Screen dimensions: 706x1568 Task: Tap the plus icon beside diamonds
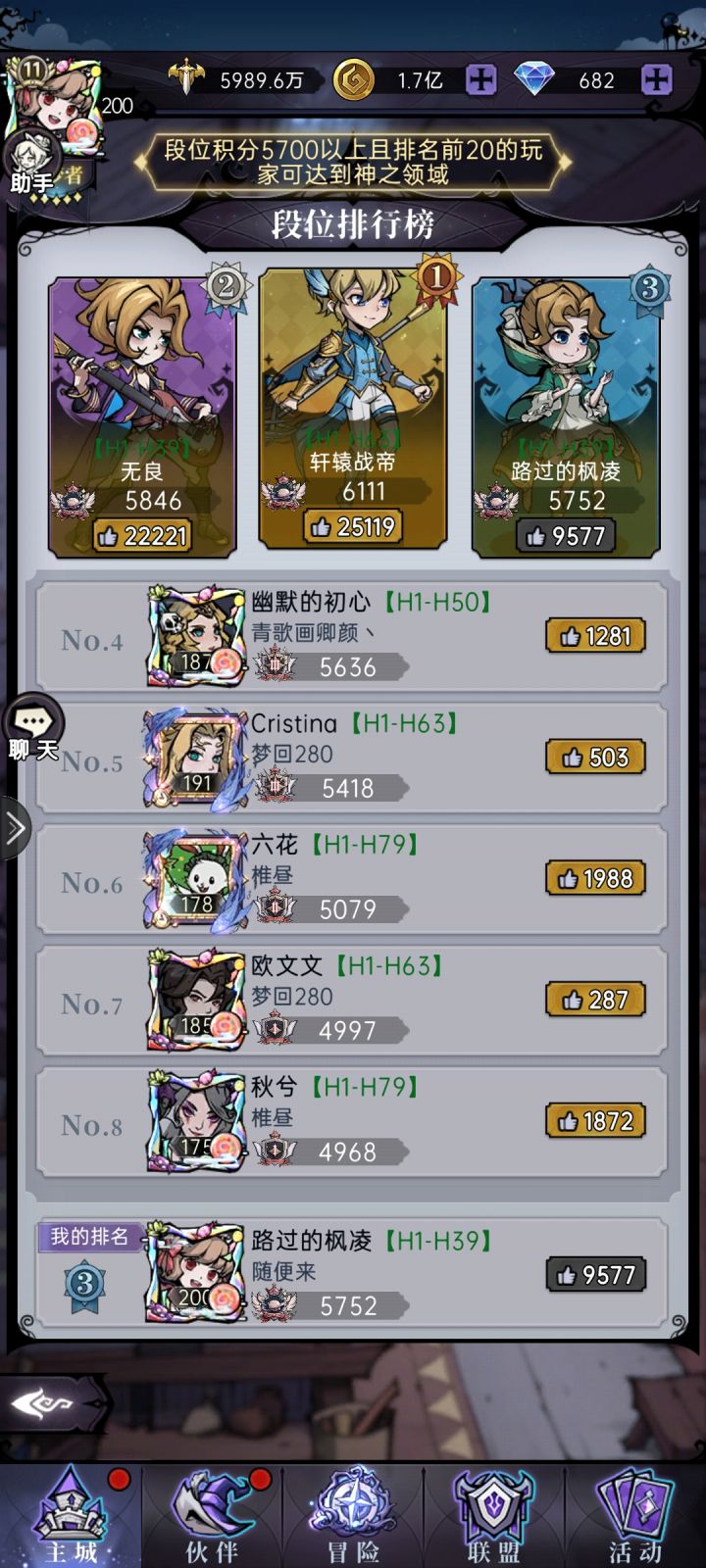656,79
